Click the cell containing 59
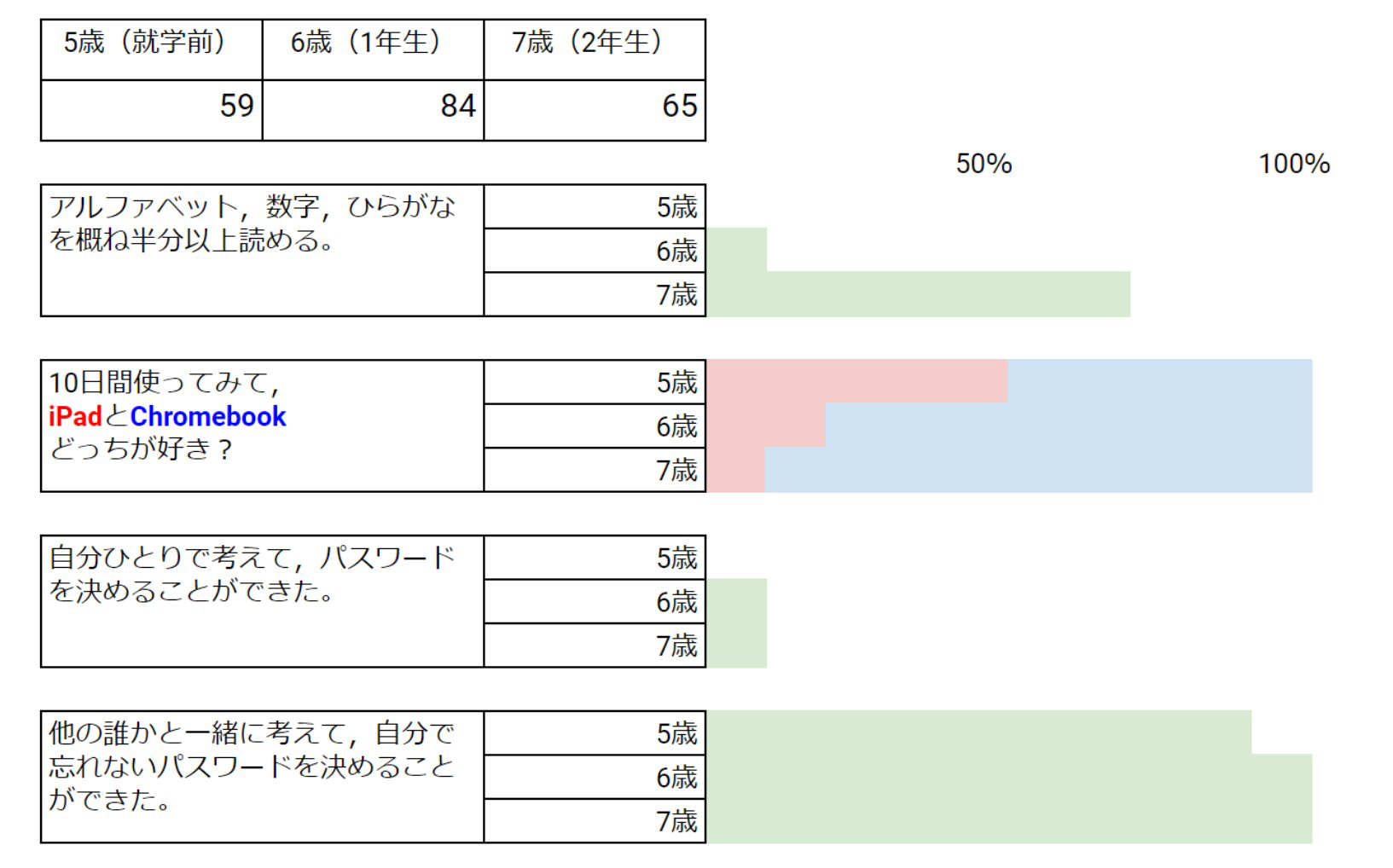 pyautogui.click(x=151, y=110)
